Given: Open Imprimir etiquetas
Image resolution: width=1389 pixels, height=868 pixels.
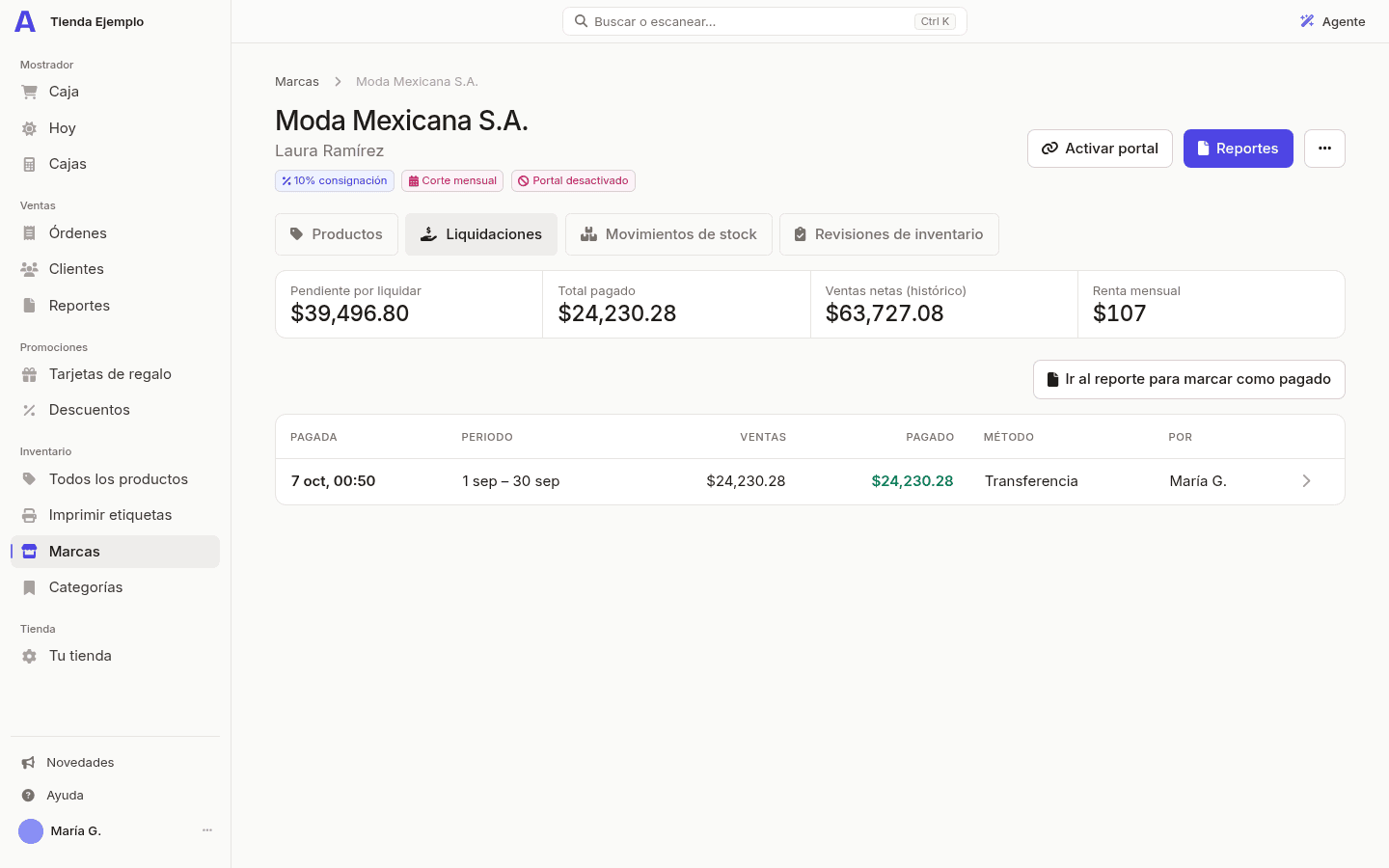Looking at the screenshot, I should coord(115,515).
